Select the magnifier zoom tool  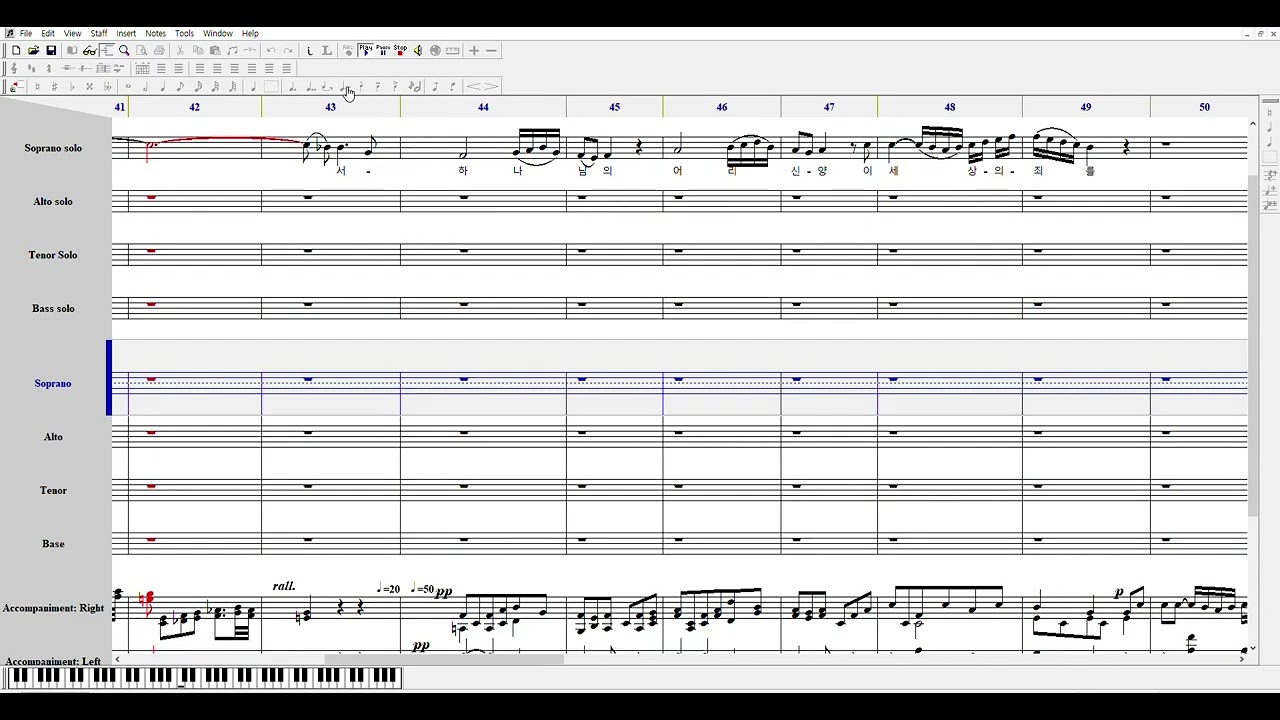pos(124,50)
